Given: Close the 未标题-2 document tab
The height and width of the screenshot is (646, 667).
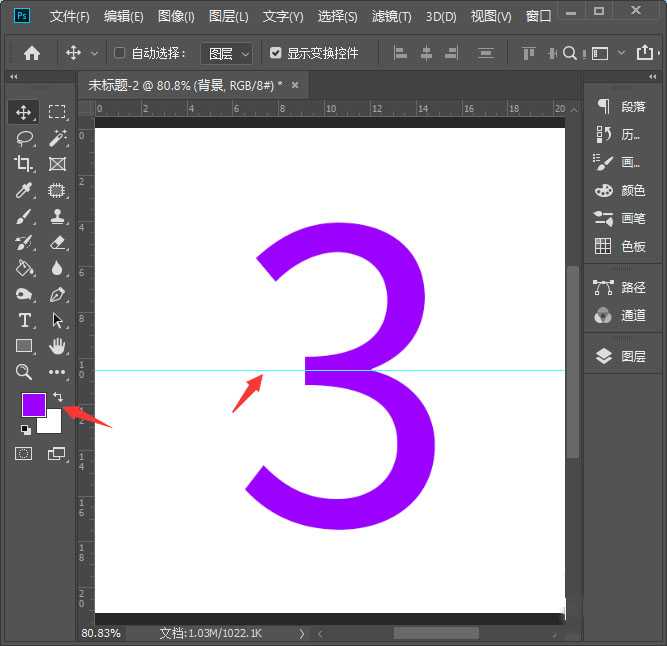Looking at the screenshot, I should (x=294, y=85).
